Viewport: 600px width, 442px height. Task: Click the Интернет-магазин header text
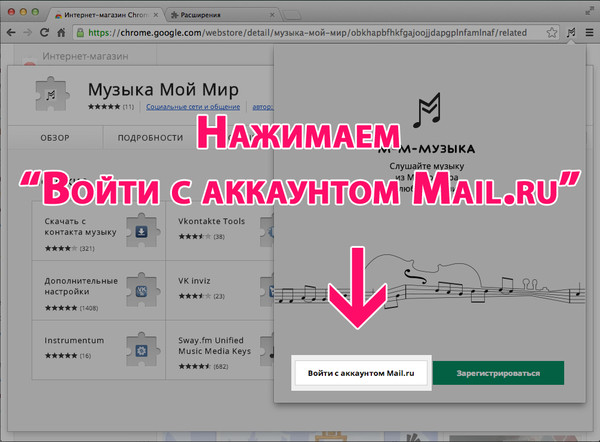pos(85,56)
